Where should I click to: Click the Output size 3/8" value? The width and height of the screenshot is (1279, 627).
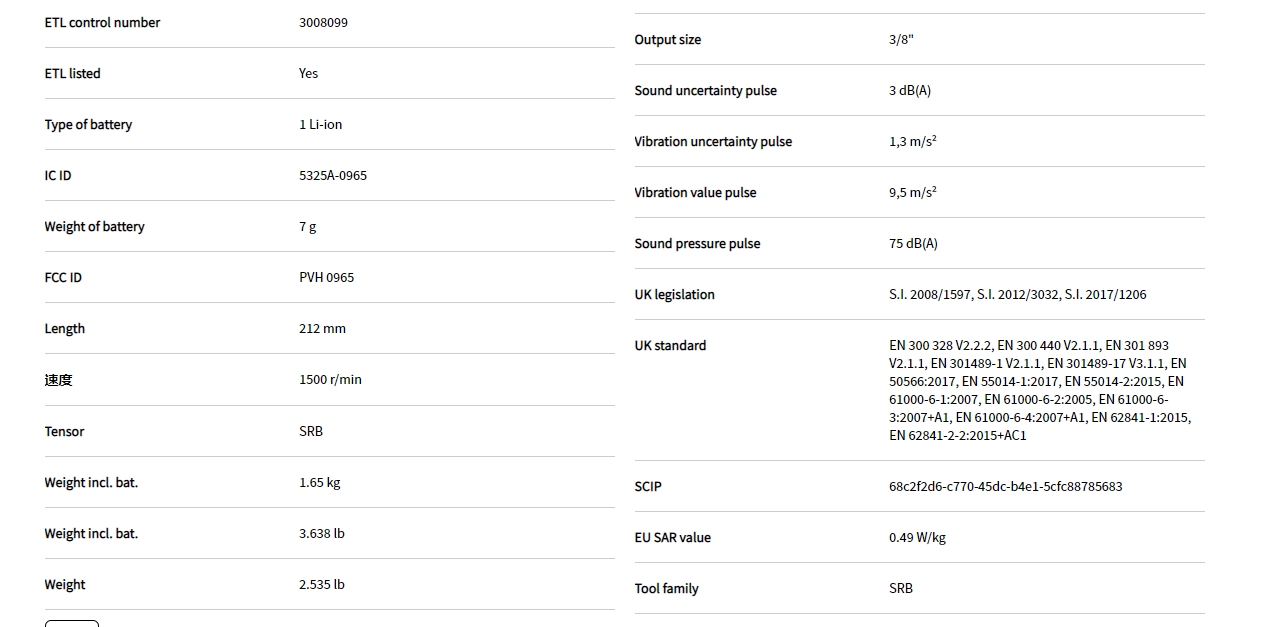point(901,39)
